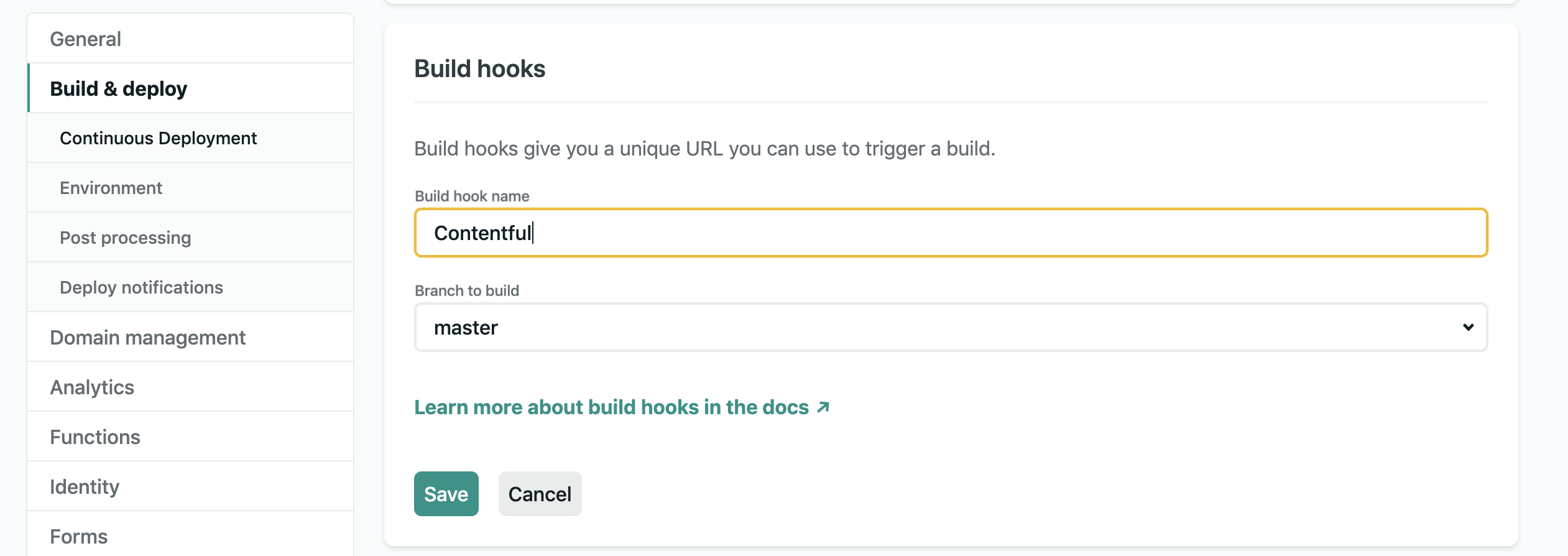The image size is (1568, 556).
Task: Cancel the build hook creation
Action: (x=539, y=494)
